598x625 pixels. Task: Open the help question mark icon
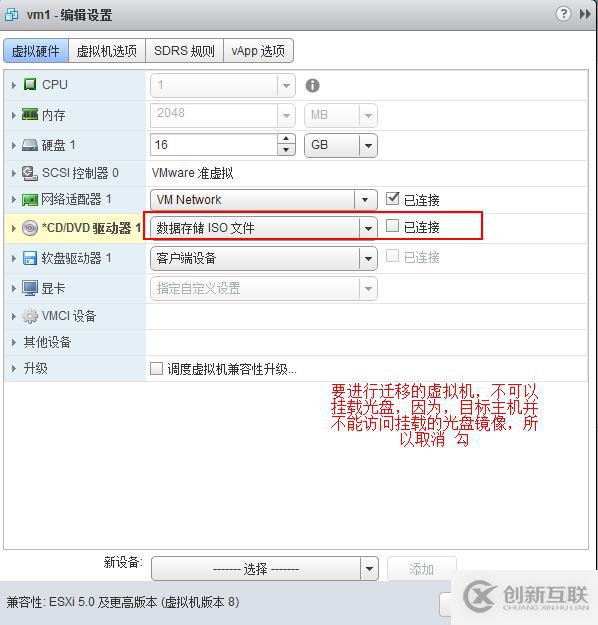(563, 14)
